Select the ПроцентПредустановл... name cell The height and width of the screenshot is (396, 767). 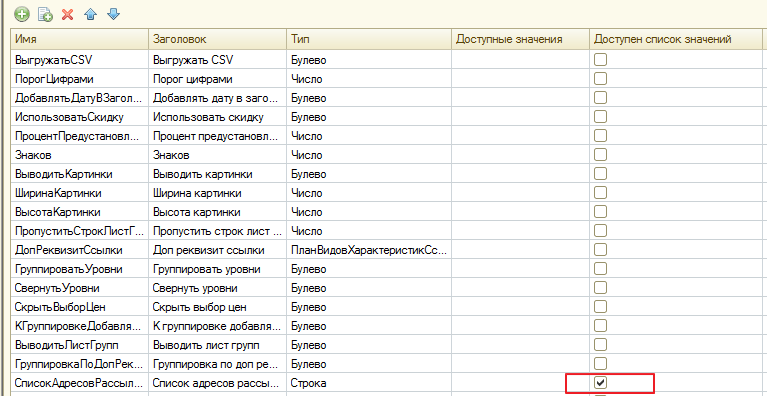[80, 136]
